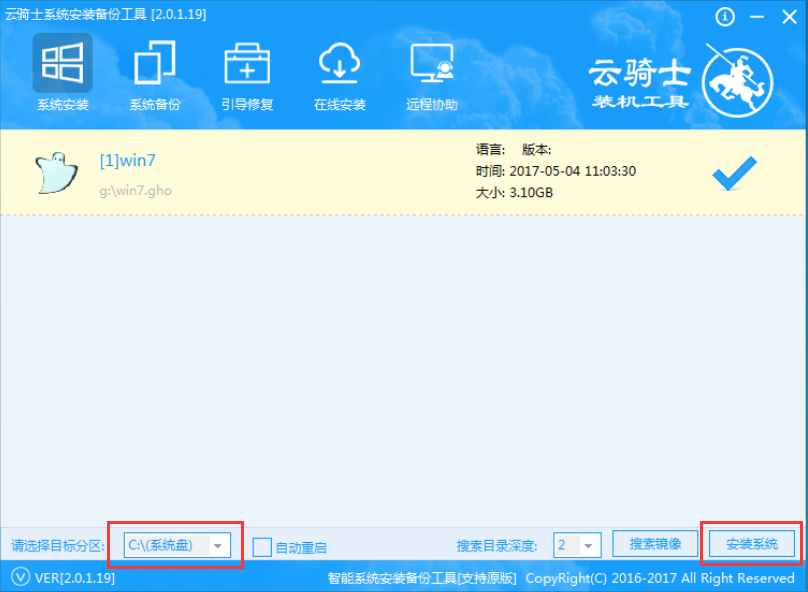Click the g:\win7.gho file path

[135, 190]
